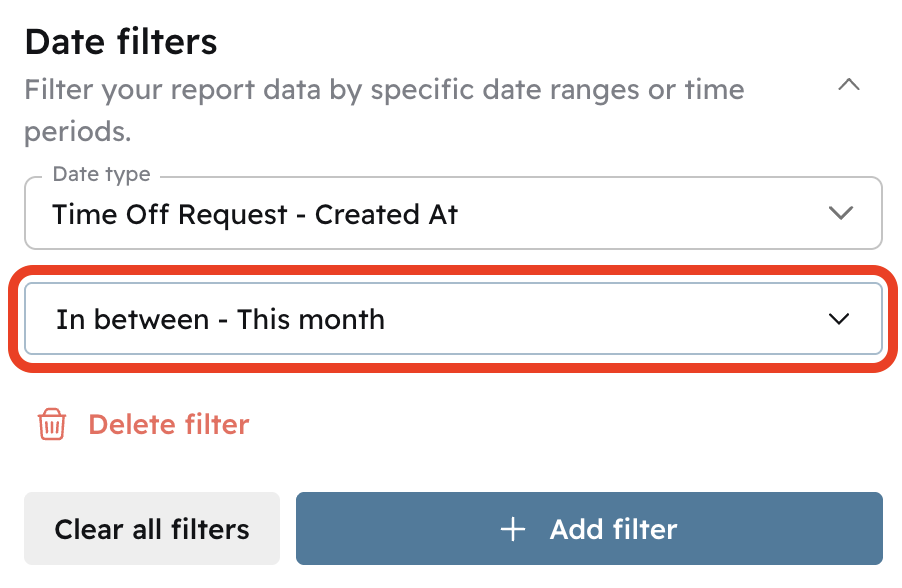The image size is (902, 588).
Task: Click the word periods in the description
Action: tap(77, 131)
